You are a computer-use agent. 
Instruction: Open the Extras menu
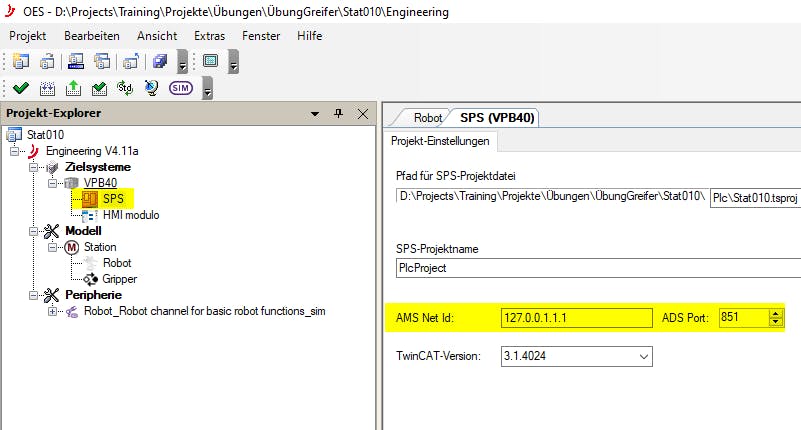(x=209, y=36)
